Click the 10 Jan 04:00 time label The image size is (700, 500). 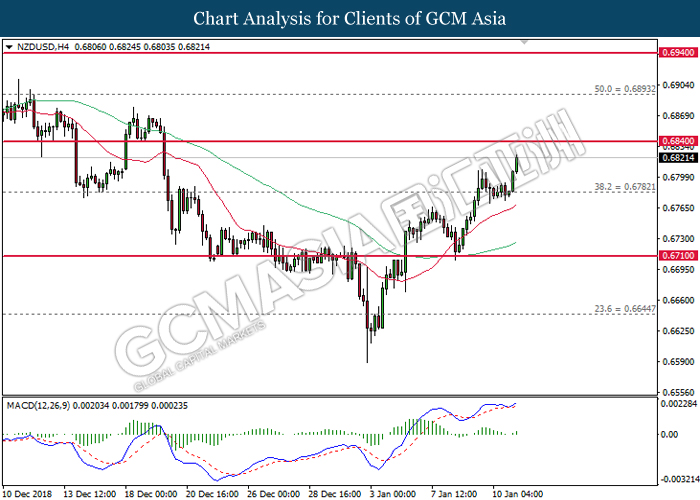(518, 494)
